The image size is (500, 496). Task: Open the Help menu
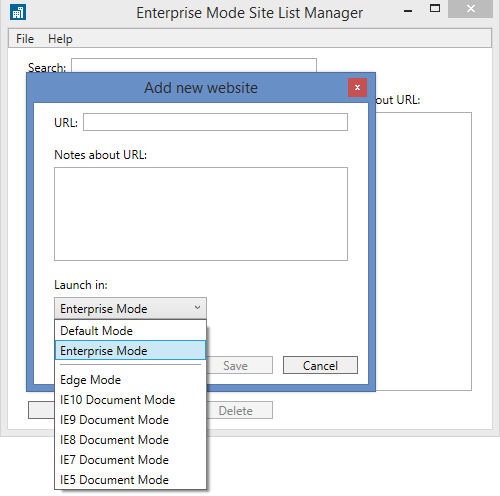point(60,39)
